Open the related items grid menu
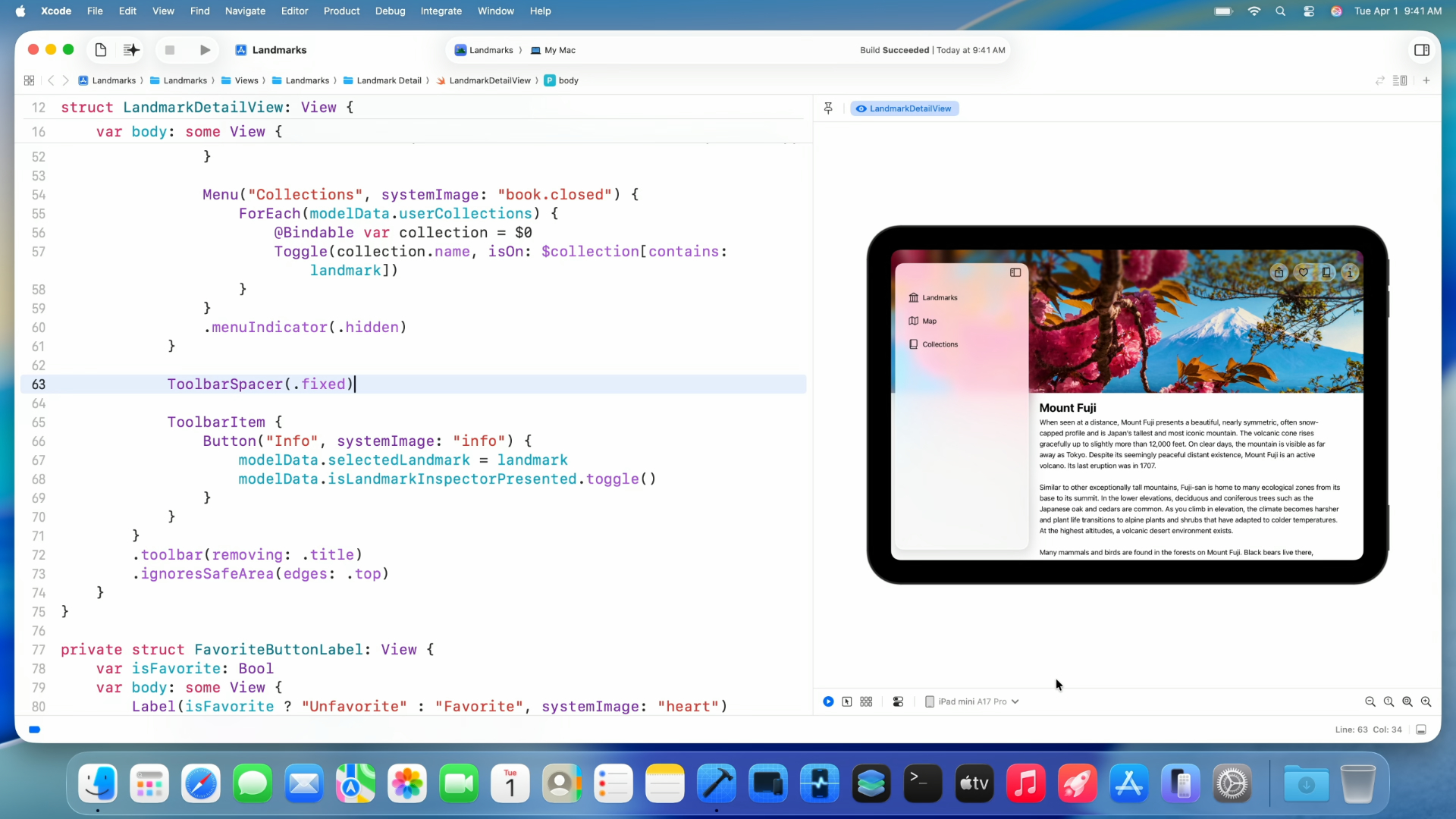The image size is (1456, 819). 29,80
